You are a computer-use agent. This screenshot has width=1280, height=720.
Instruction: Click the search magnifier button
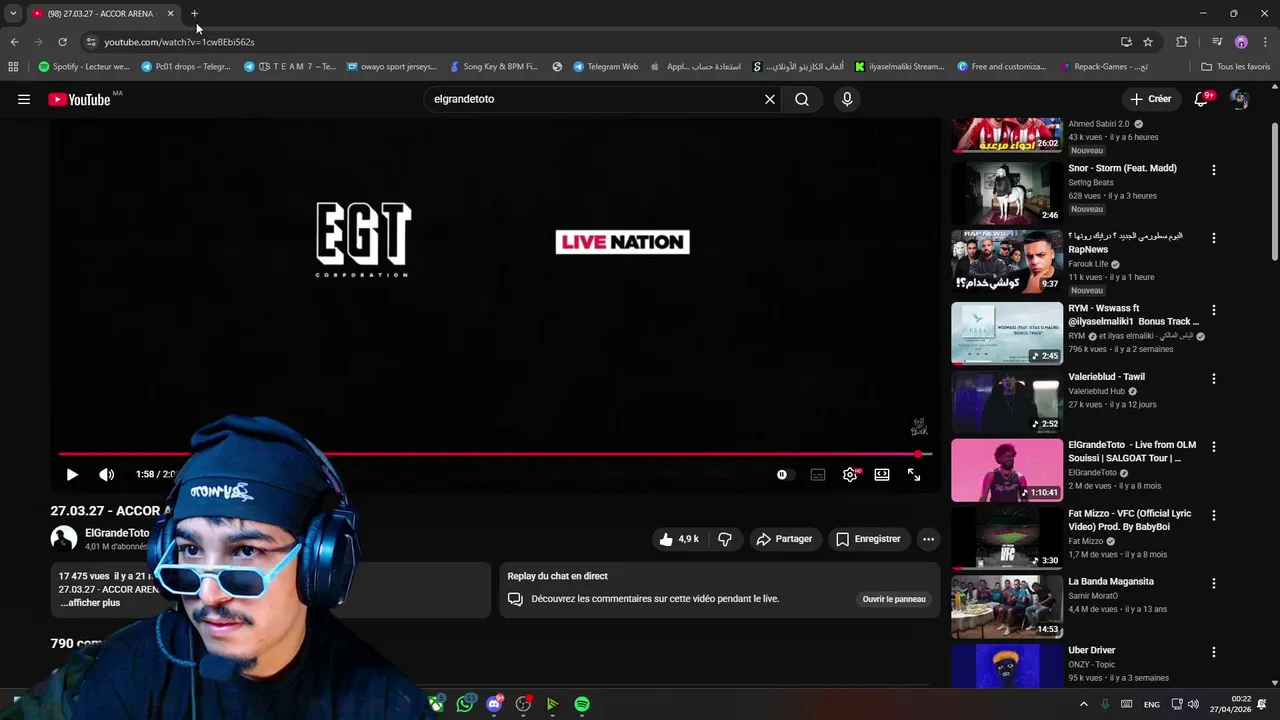(802, 99)
